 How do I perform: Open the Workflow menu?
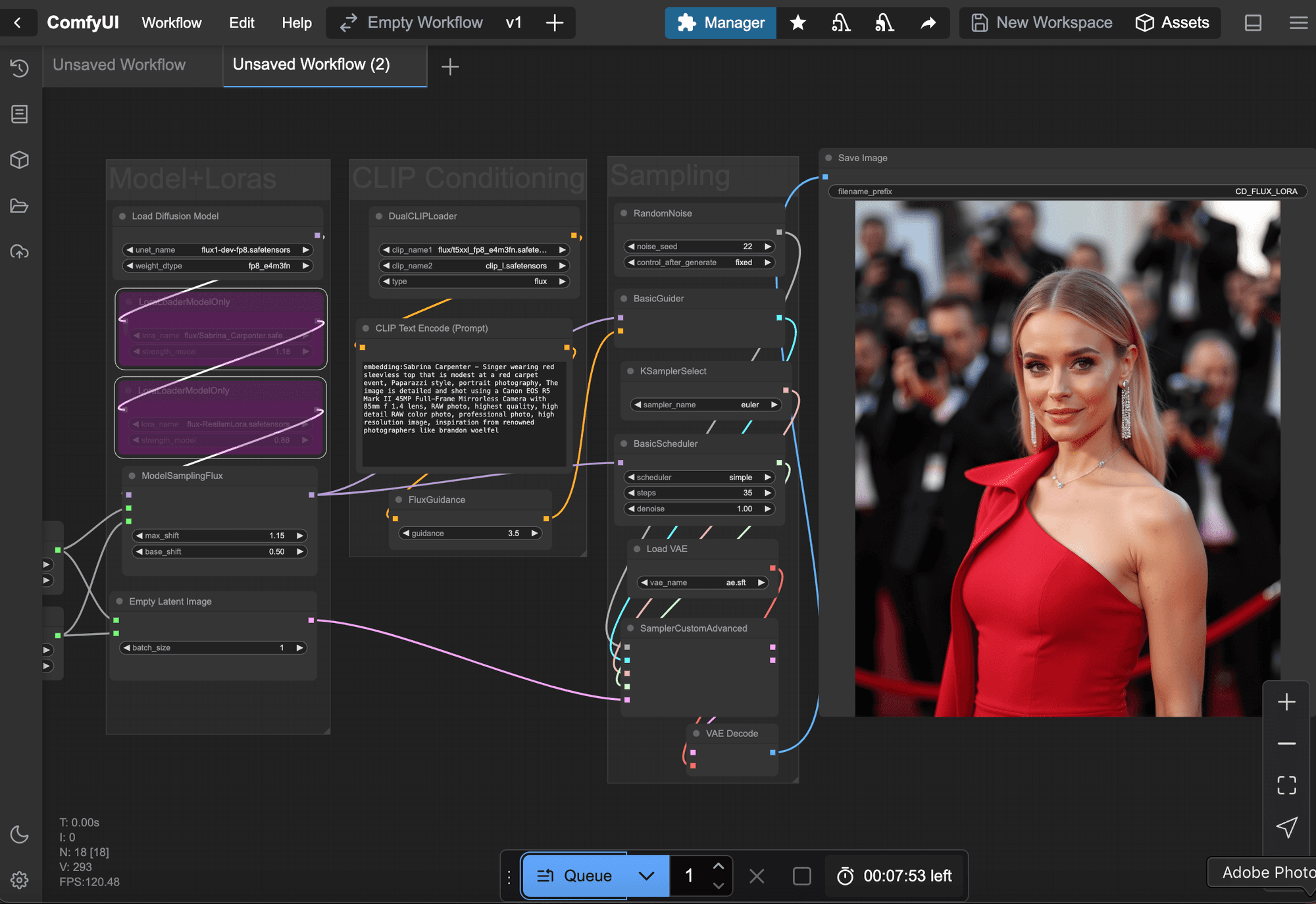(171, 23)
